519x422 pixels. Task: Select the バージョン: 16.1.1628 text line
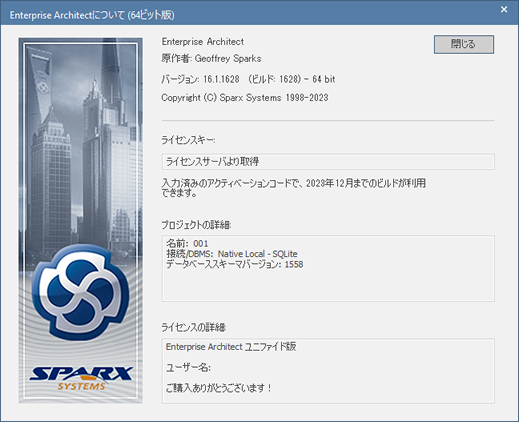(x=248, y=79)
